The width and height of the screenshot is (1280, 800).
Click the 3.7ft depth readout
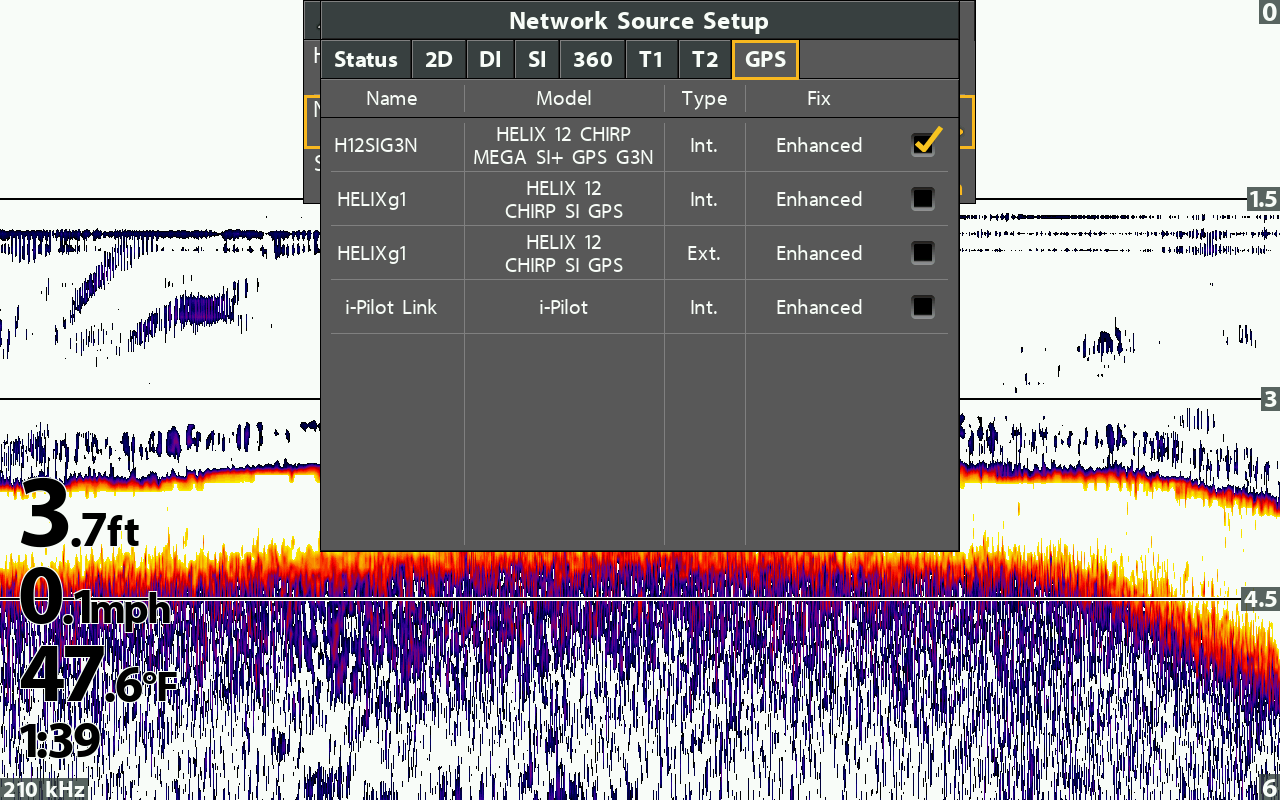point(80,516)
